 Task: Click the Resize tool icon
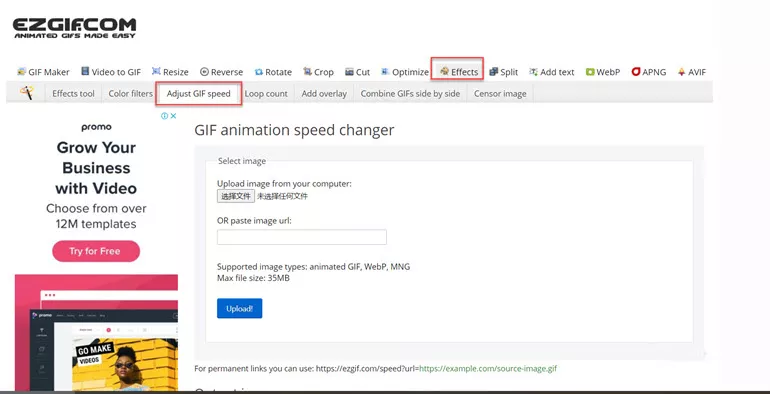tap(156, 72)
